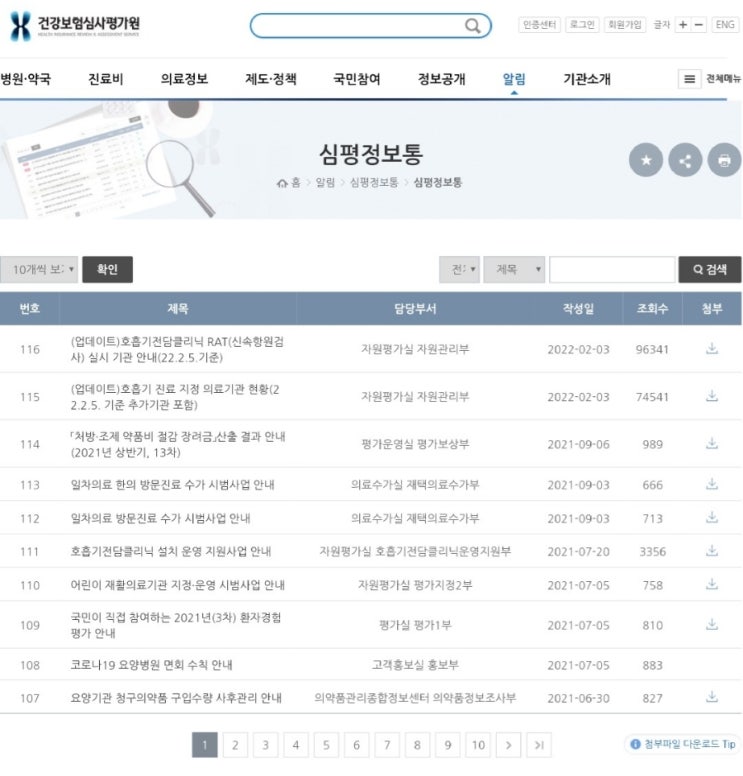Open the 국민참여 menu
Screen dimensions: 743x776
pyautogui.click(x=357, y=79)
